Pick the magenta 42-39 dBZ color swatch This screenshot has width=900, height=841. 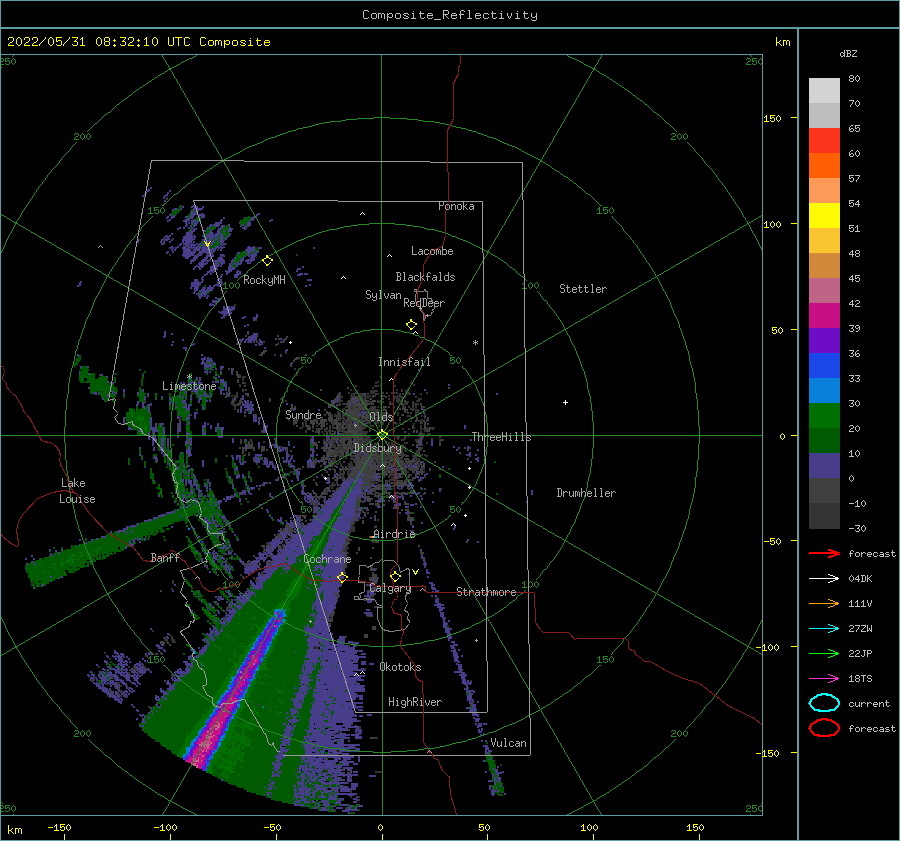coord(824,315)
